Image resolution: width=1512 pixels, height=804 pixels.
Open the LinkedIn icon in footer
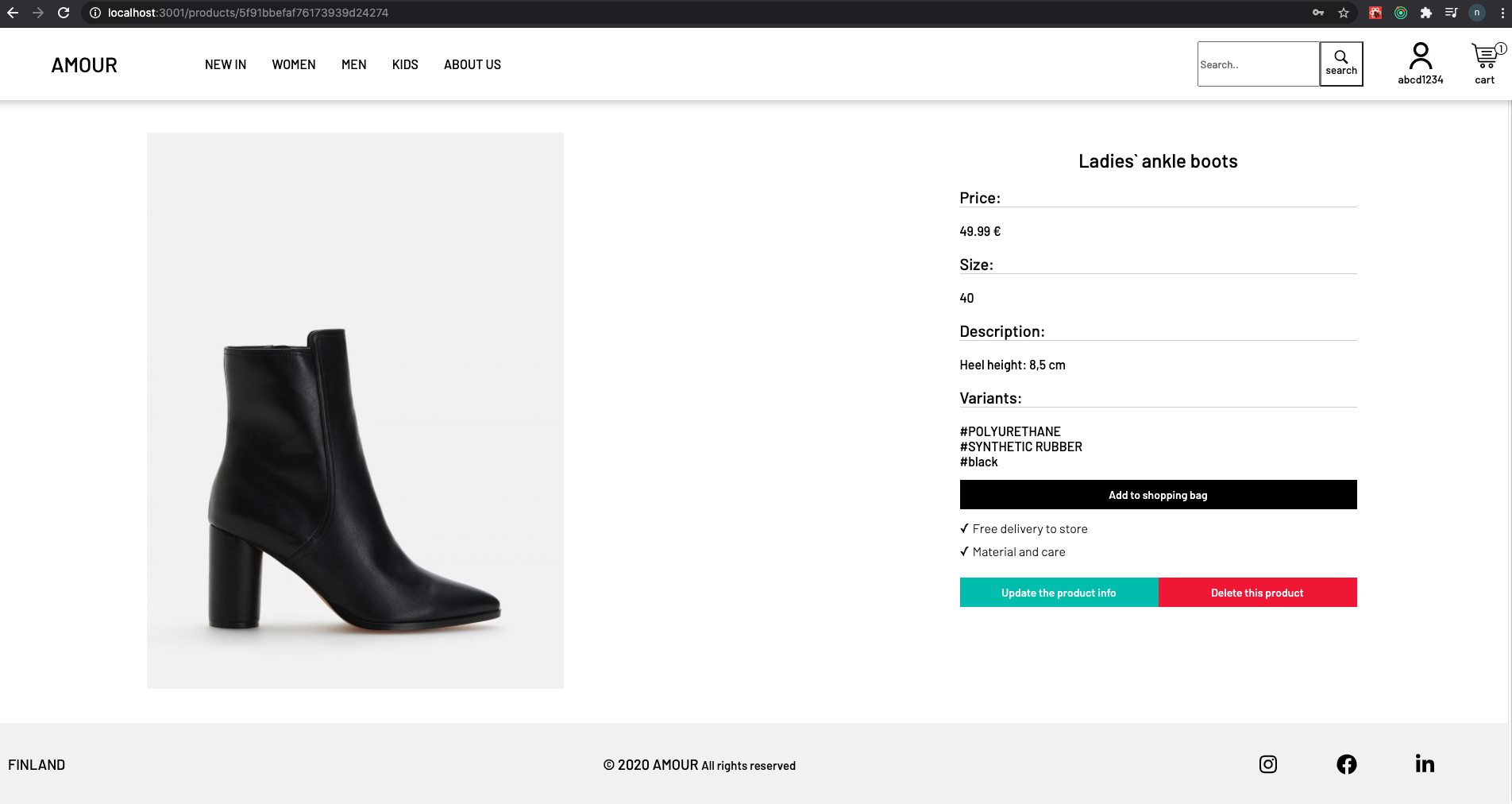[x=1425, y=763]
